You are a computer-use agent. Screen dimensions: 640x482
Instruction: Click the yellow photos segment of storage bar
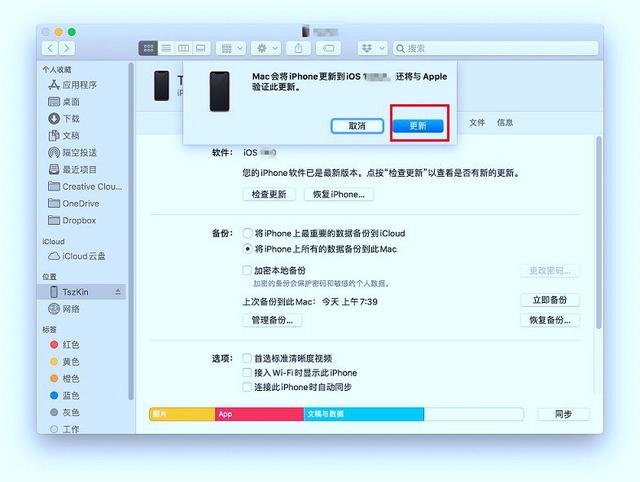pyautogui.click(x=182, y=414)
